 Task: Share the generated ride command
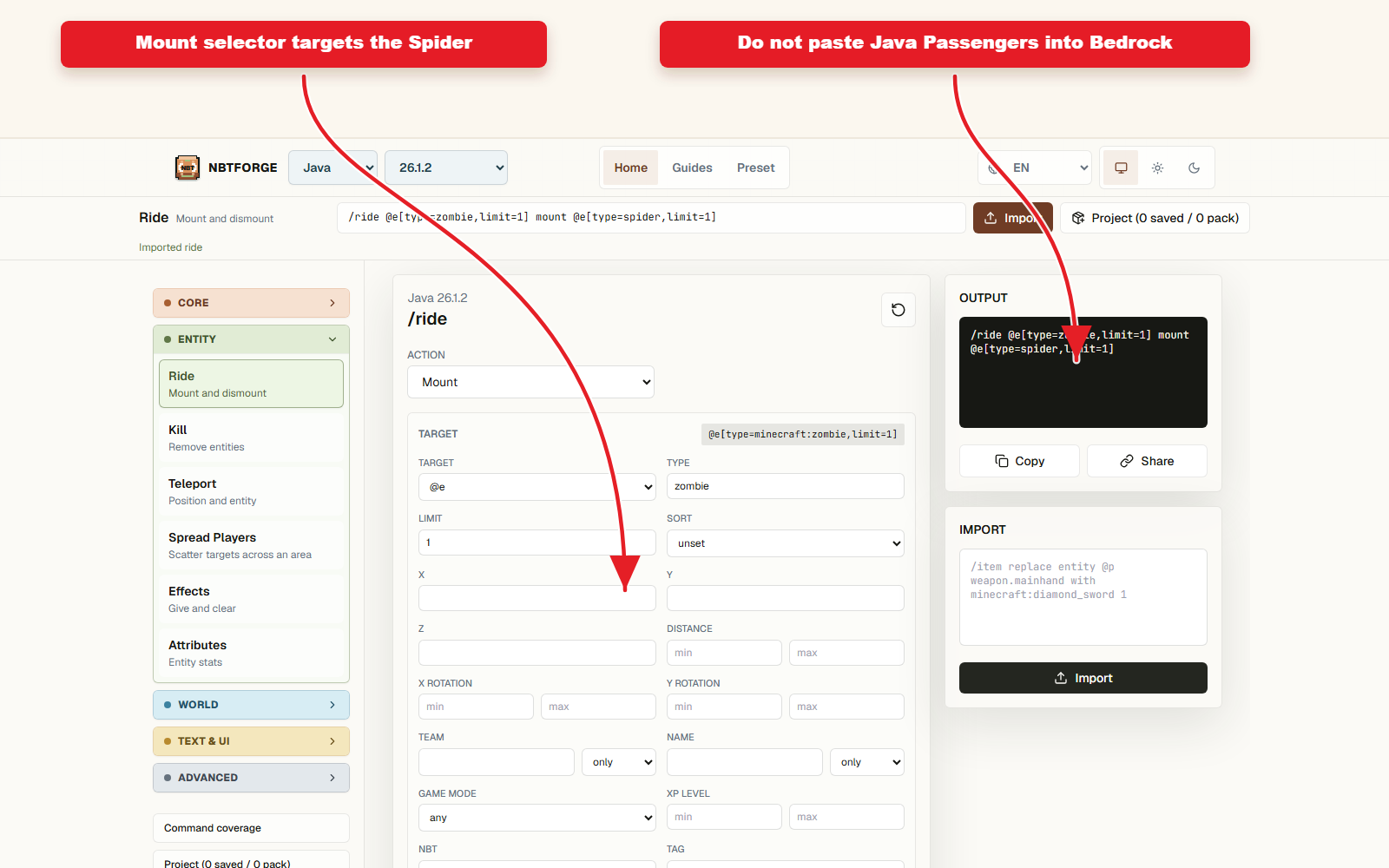click(x=1147, y=461)
